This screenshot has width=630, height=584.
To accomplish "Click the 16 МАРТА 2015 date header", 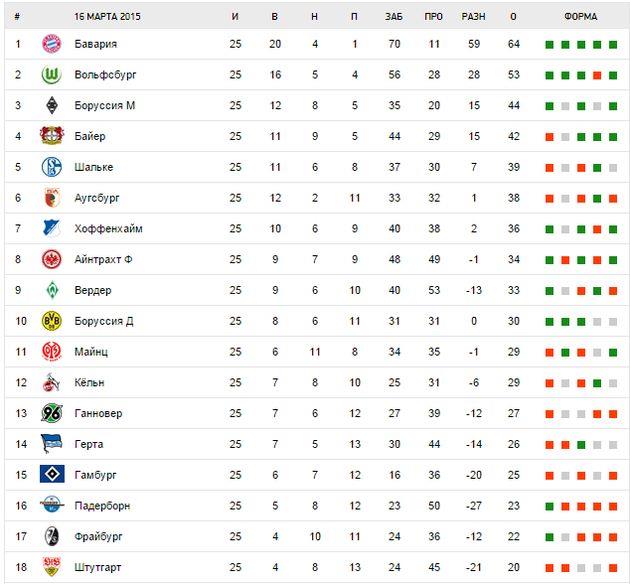I will (x=108, y=17).
